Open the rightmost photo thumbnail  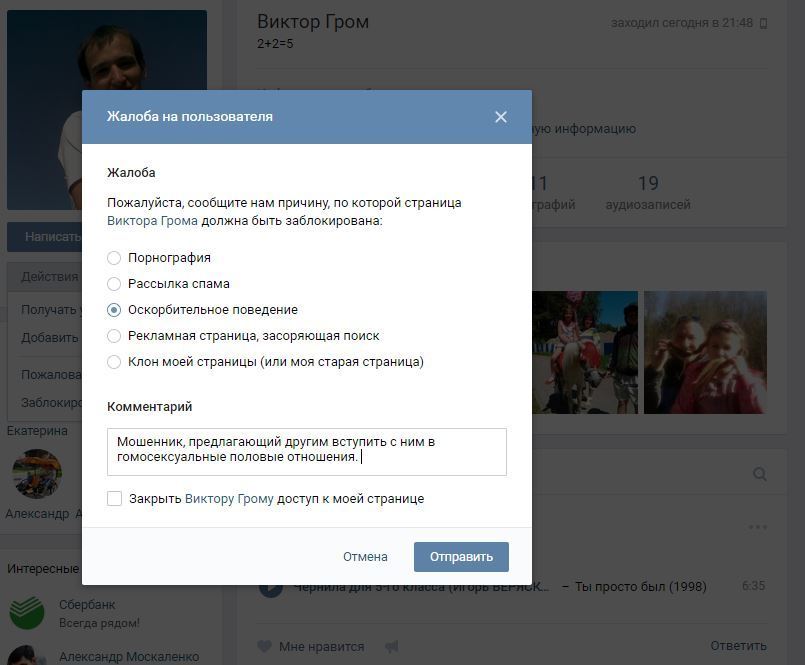click(x=705, y=352)
